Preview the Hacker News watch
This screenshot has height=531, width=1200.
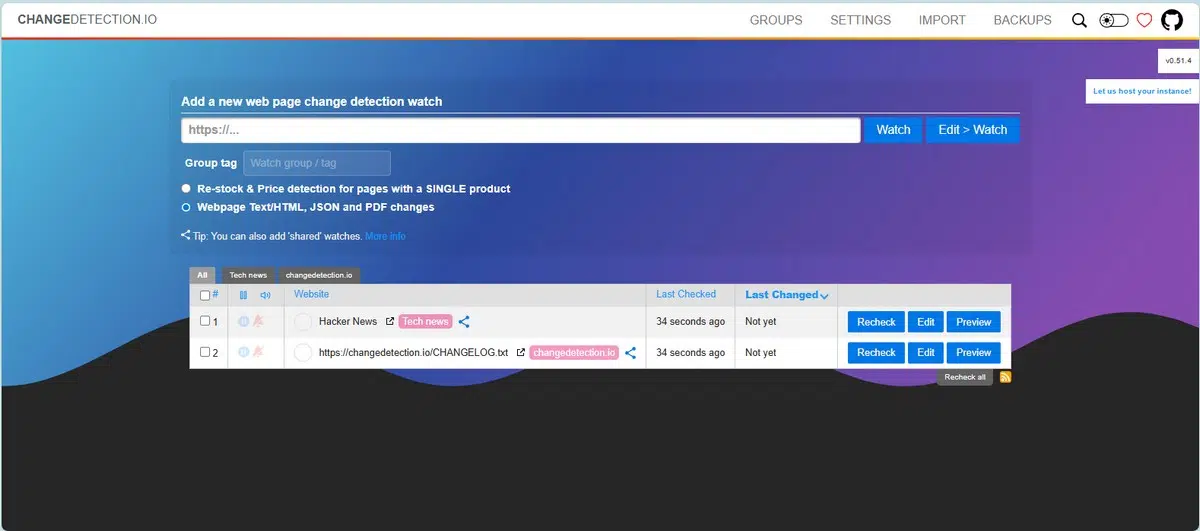(x=973, y=322)
